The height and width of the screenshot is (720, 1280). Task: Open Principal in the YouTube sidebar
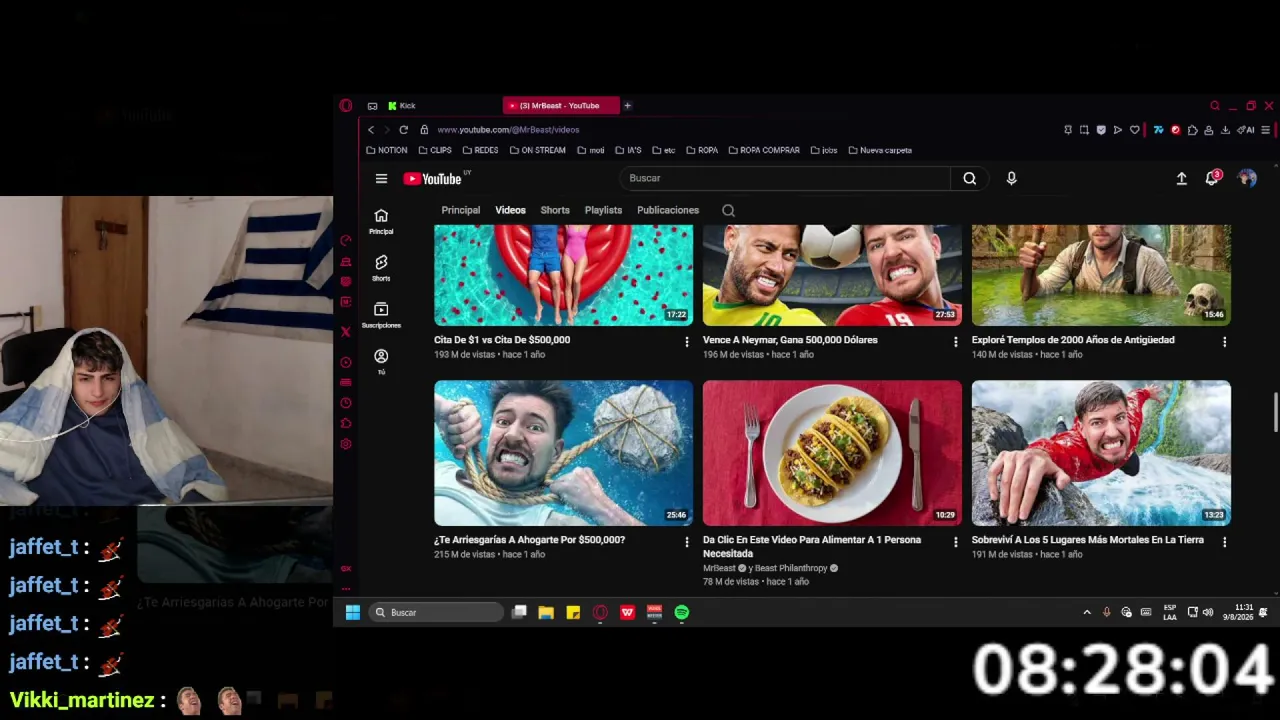(381, 221)
